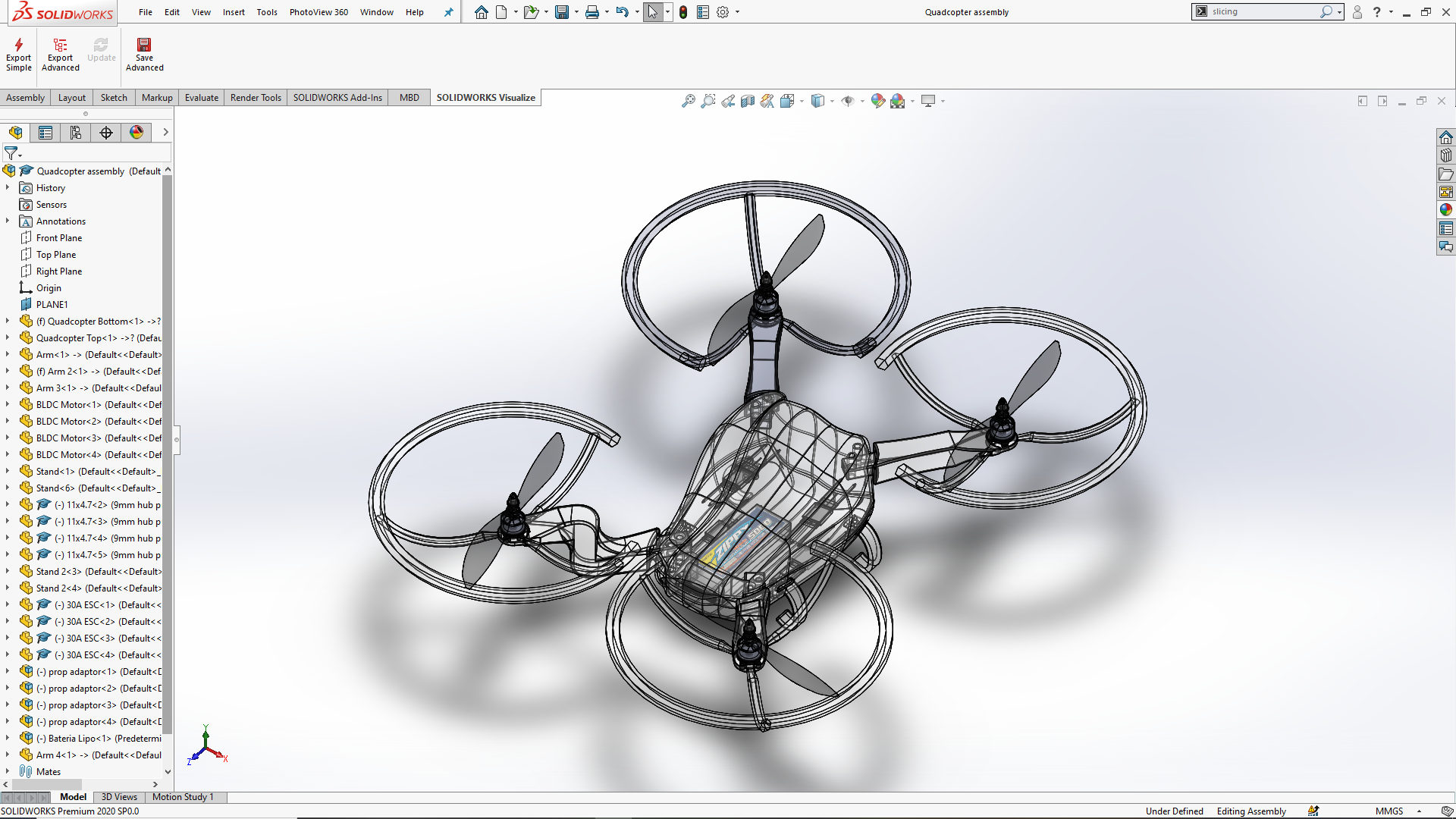Click the Rebuild traffic light icon
Screen dimensions: 1456x819
(x=683, y=12)
